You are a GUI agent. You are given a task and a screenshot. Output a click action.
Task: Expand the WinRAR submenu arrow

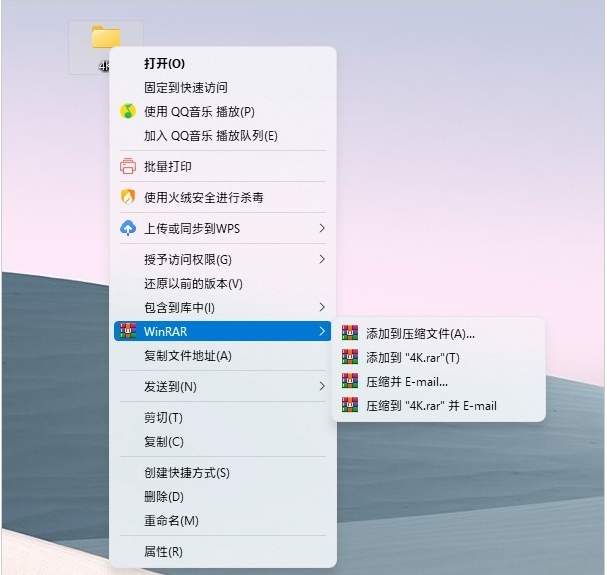click(x=322, y=331)
